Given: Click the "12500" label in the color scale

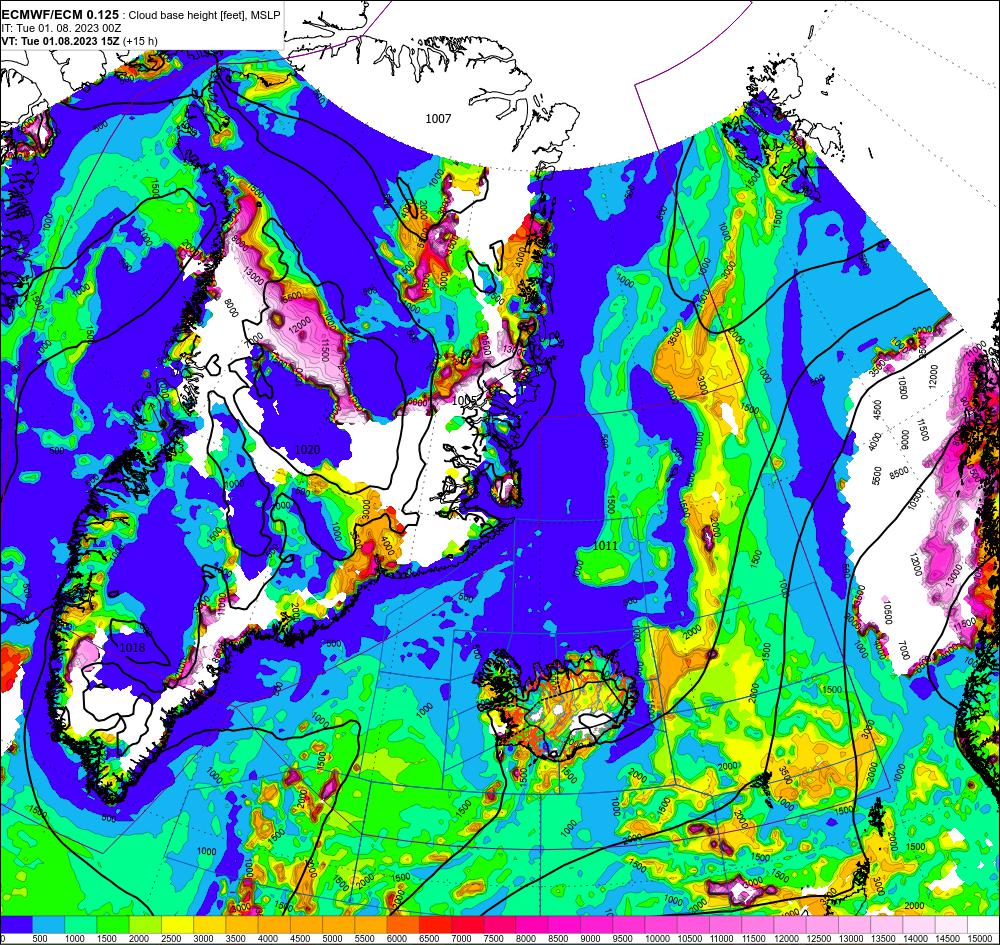Looking at the screenshot, I should [818, 939].
